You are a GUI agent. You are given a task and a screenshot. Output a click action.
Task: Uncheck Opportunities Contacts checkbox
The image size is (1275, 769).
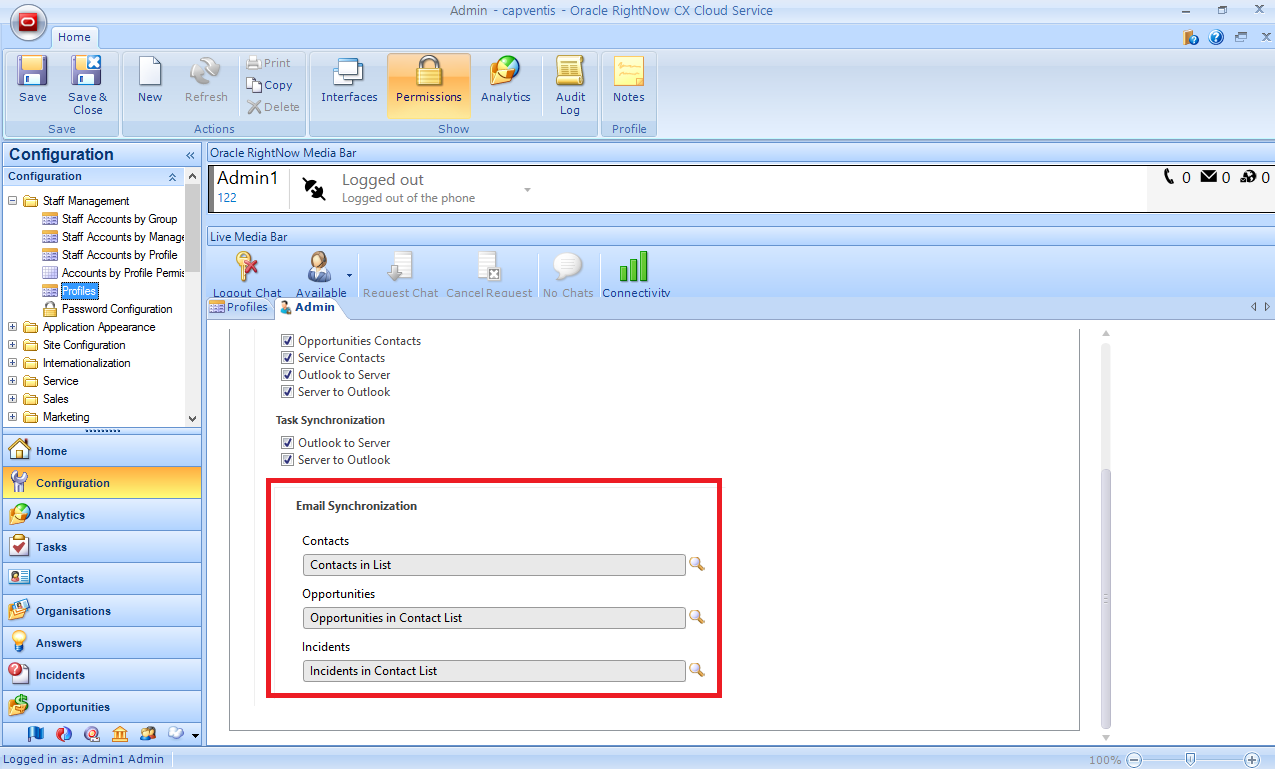click(x=288, y=341)
